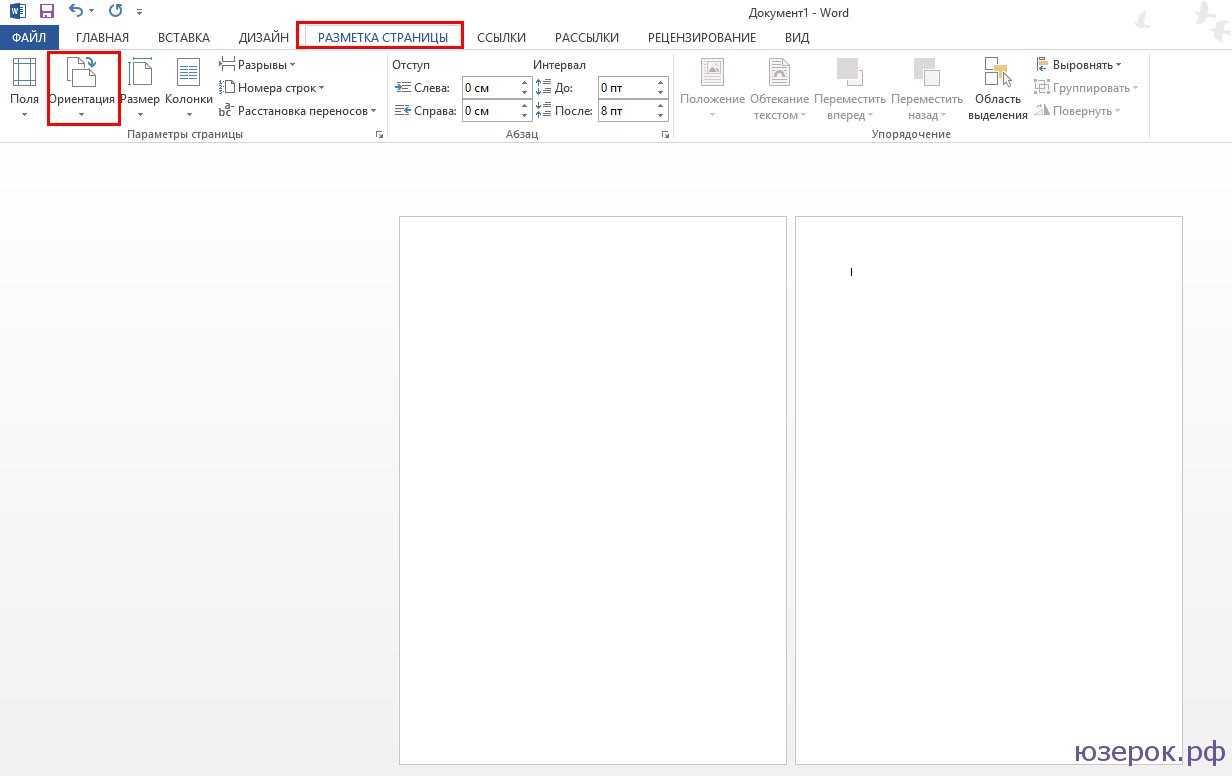Click the Save icon in quick access toolbar
Screen dimensions: 1232x776
pos(46,12)
